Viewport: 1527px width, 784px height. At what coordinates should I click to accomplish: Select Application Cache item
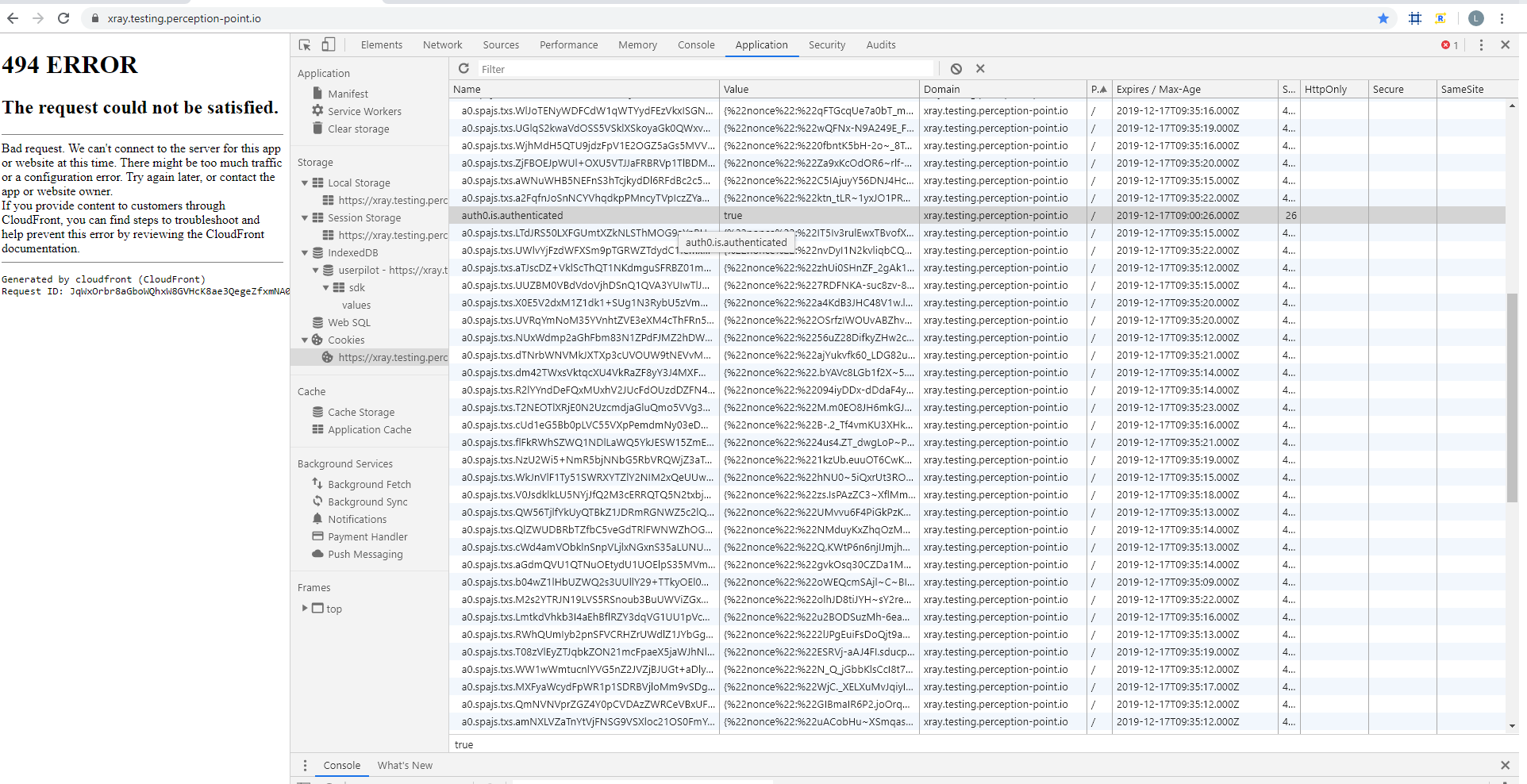point(370,429)
